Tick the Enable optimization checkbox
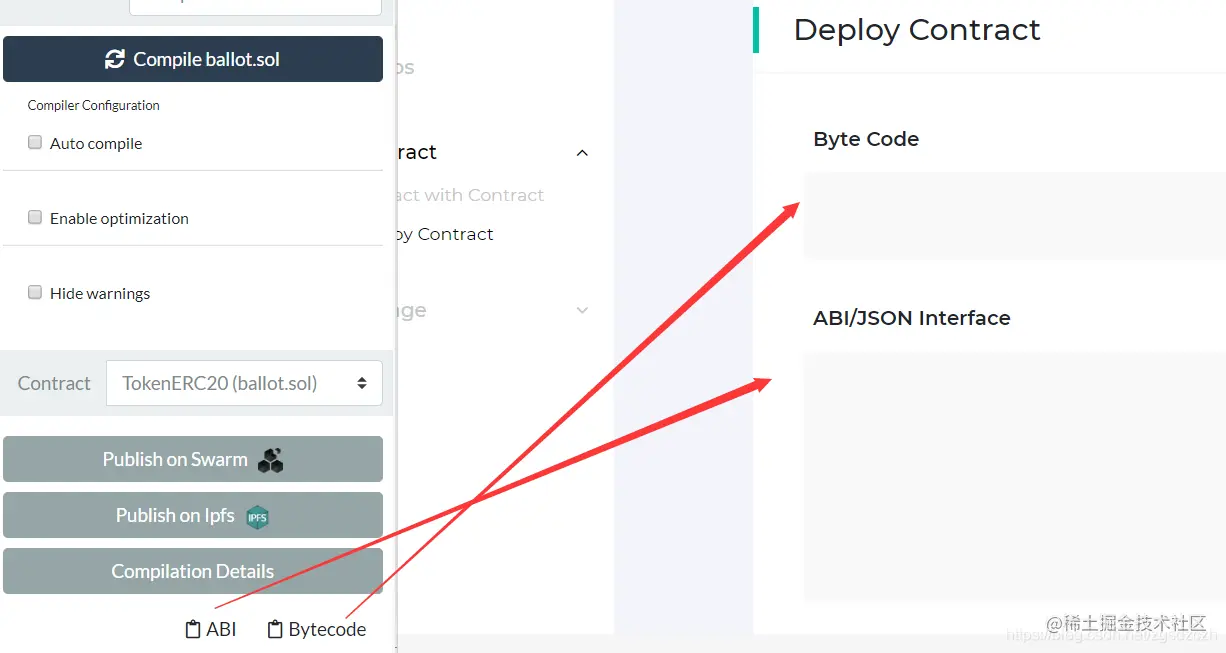Screen dimensions: 1226x653 [35, 217]
